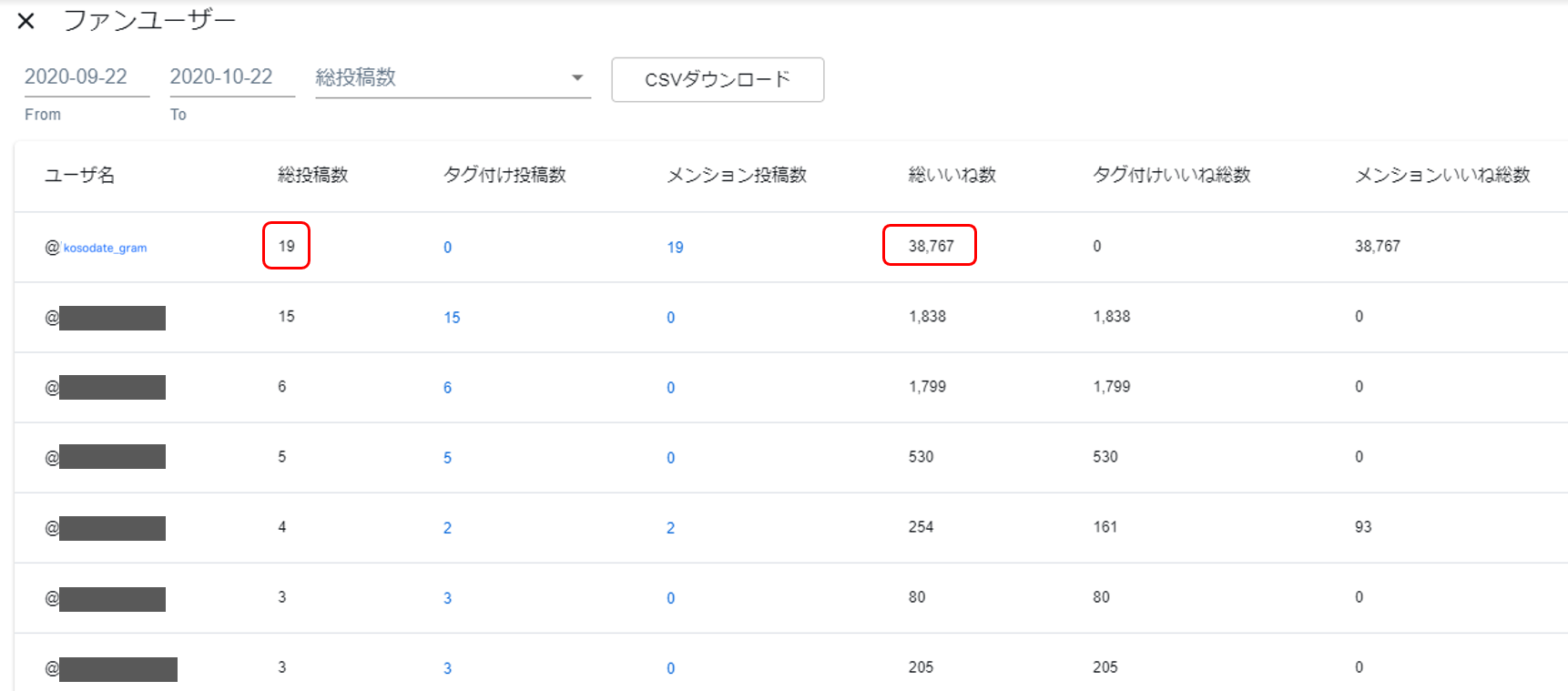Edit the To date 2020-10-22 field
Image resolution: width=1568 pixels, height=691 pixels.
tap(231, 77)
